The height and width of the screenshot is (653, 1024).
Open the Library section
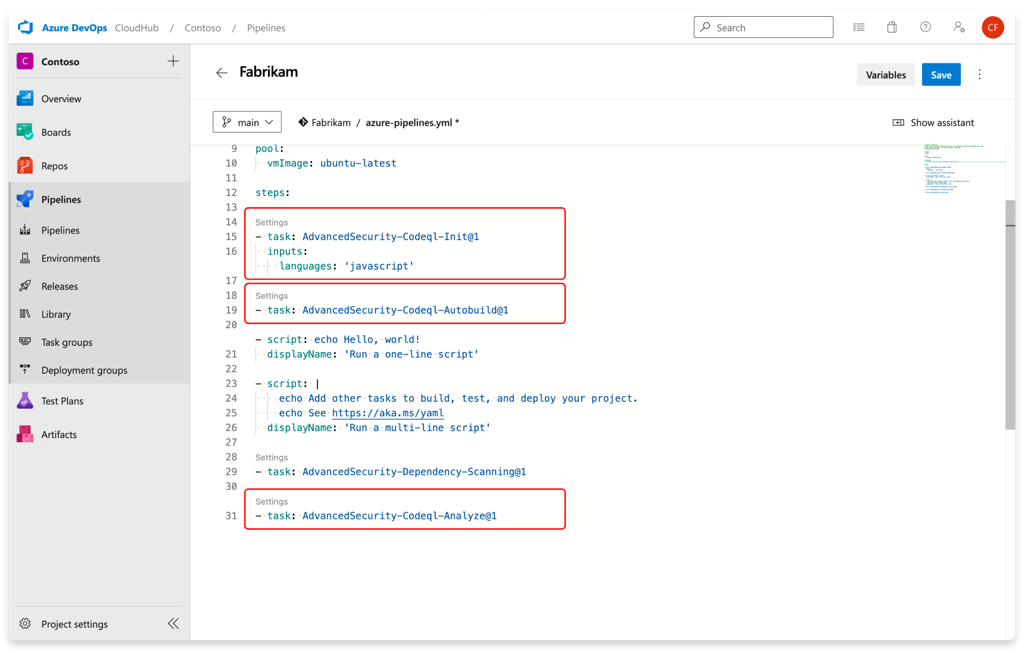(x=60, y=314)
